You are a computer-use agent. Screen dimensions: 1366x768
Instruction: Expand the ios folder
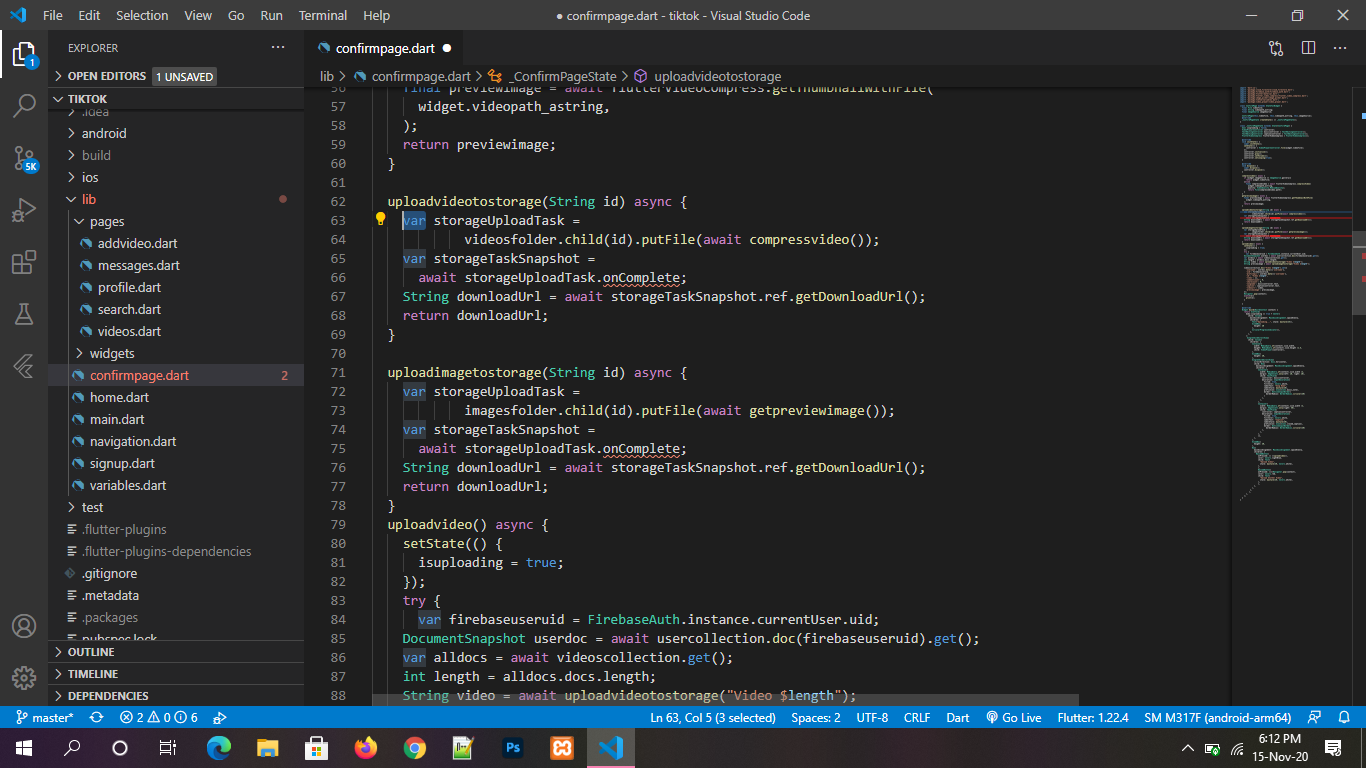[176, 177]
